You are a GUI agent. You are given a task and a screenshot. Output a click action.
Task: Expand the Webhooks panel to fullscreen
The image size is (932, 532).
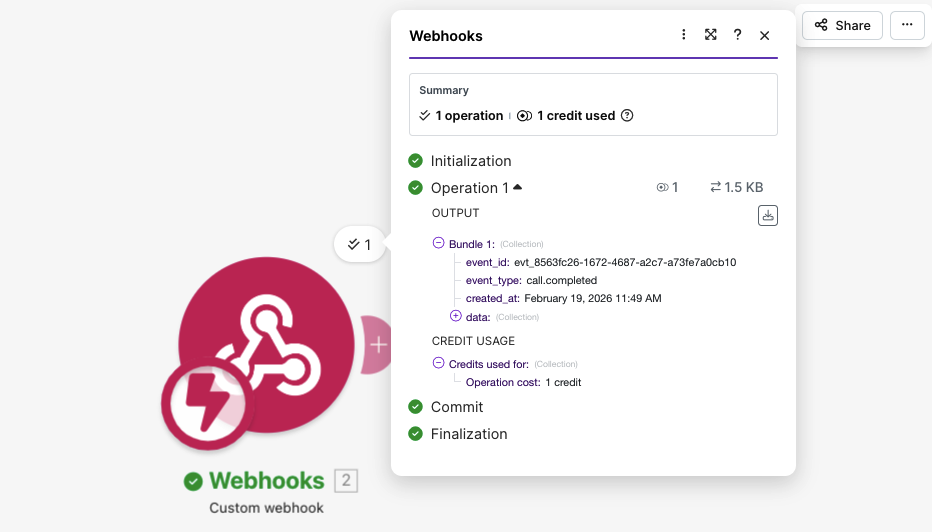[x=711, y=35]
